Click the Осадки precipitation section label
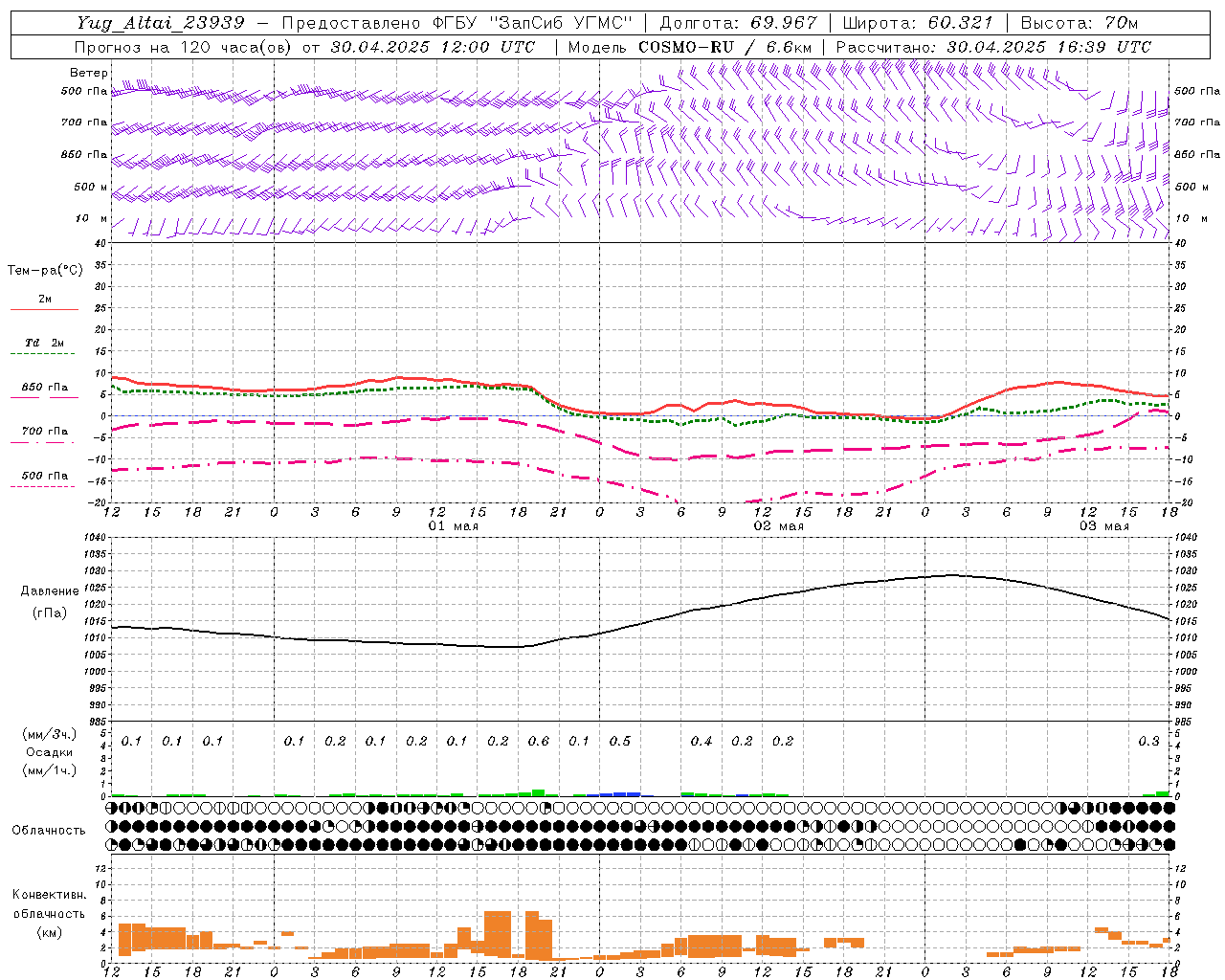1225x980 pixels. point(49,752)
